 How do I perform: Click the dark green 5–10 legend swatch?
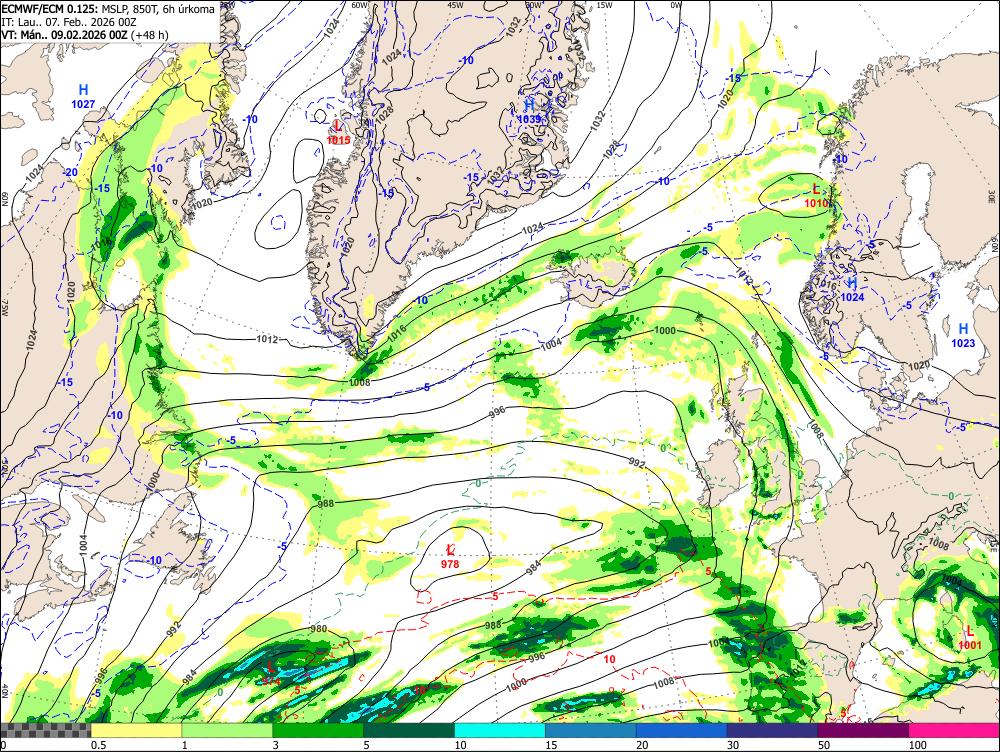point(409,730)
